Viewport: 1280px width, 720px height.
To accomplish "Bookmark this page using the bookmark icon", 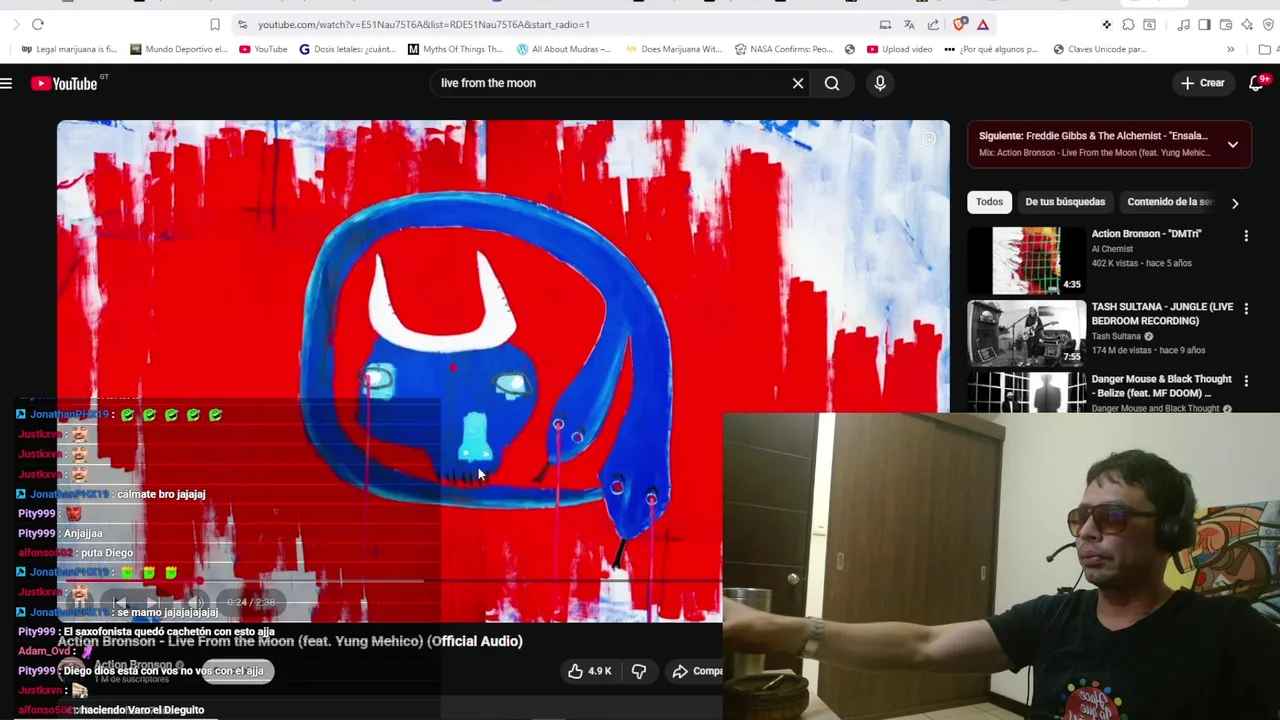I will [215, 24].
